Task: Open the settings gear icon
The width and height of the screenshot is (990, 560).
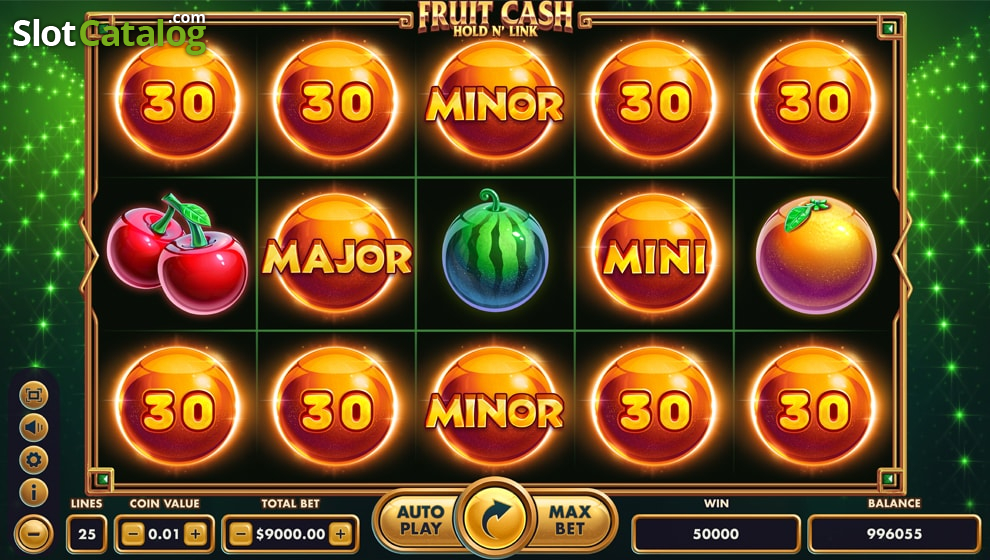Action: coord(33,460)
